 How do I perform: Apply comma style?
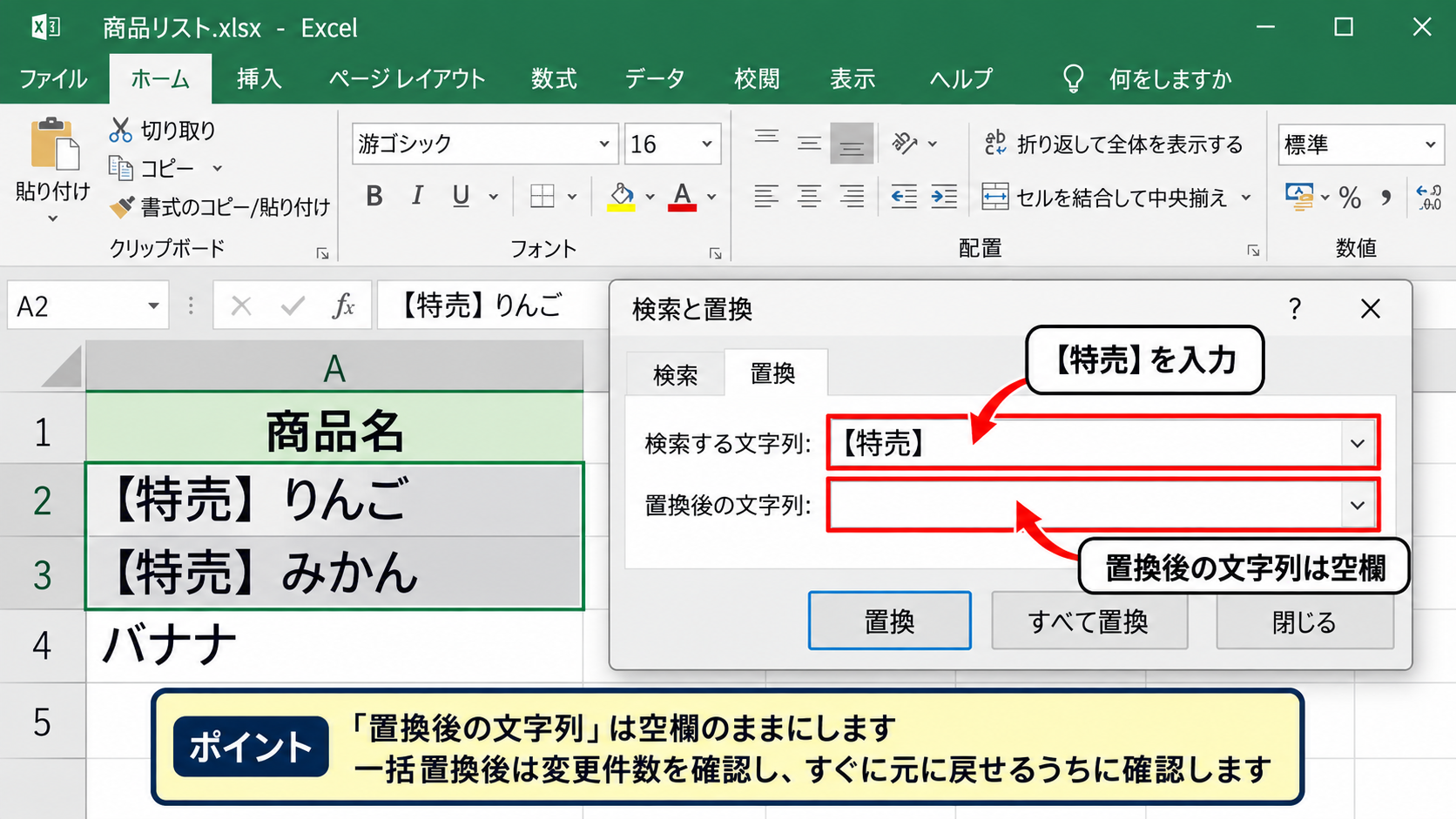click(1386, 198)
